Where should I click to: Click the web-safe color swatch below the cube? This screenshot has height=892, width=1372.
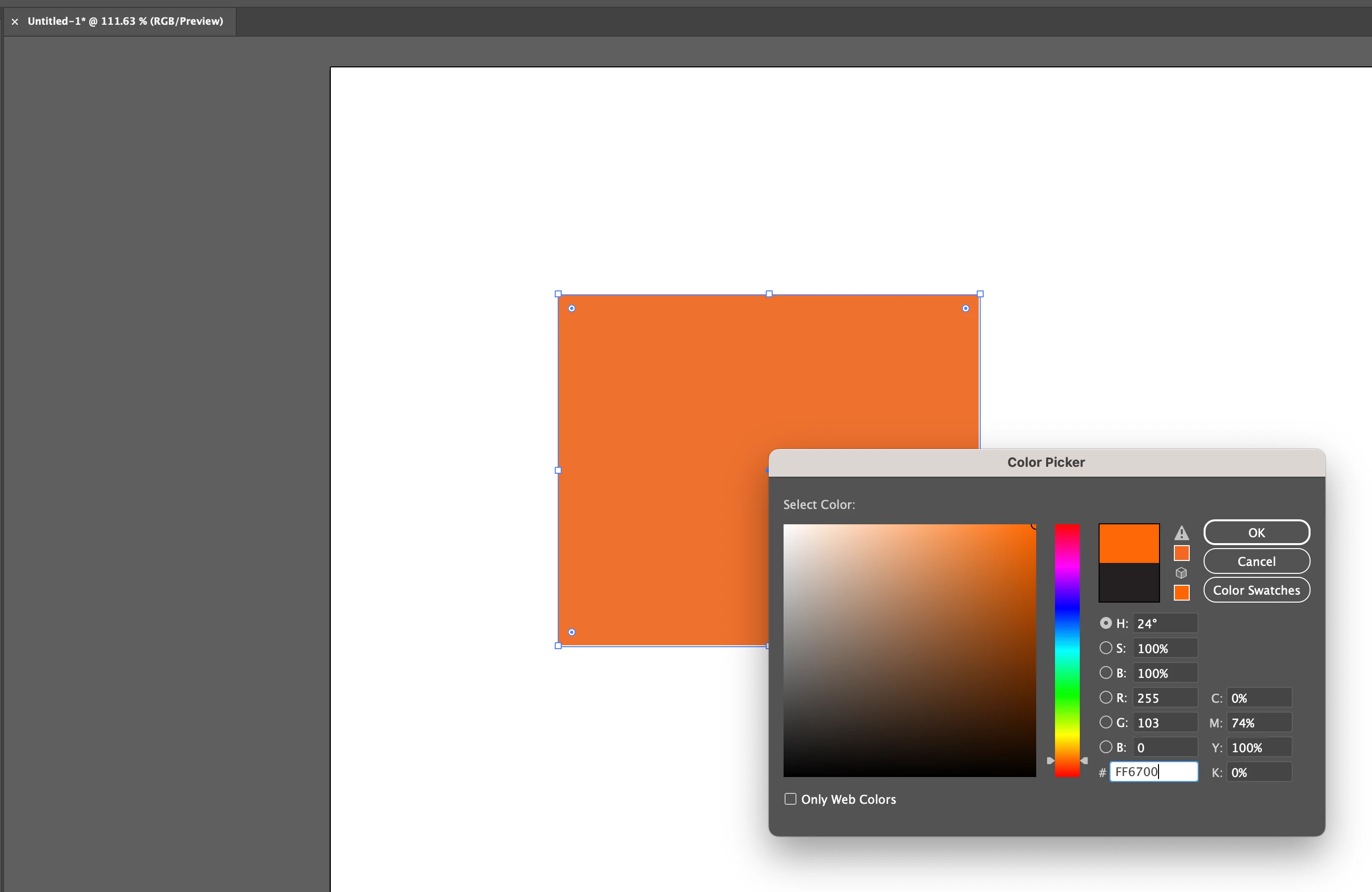pos(1181,593)
